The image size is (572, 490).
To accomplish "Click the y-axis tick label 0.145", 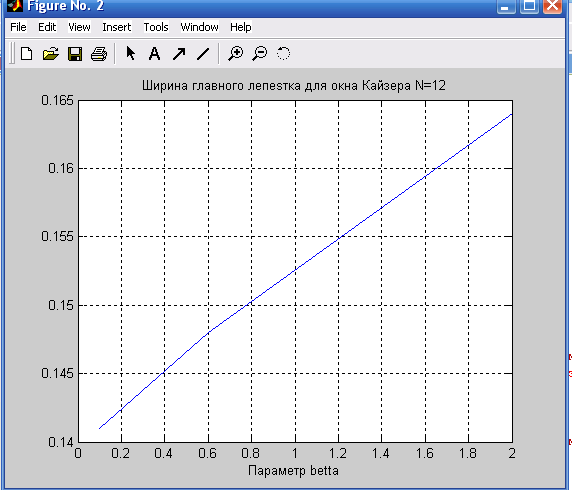I will (x=57, y=373).
